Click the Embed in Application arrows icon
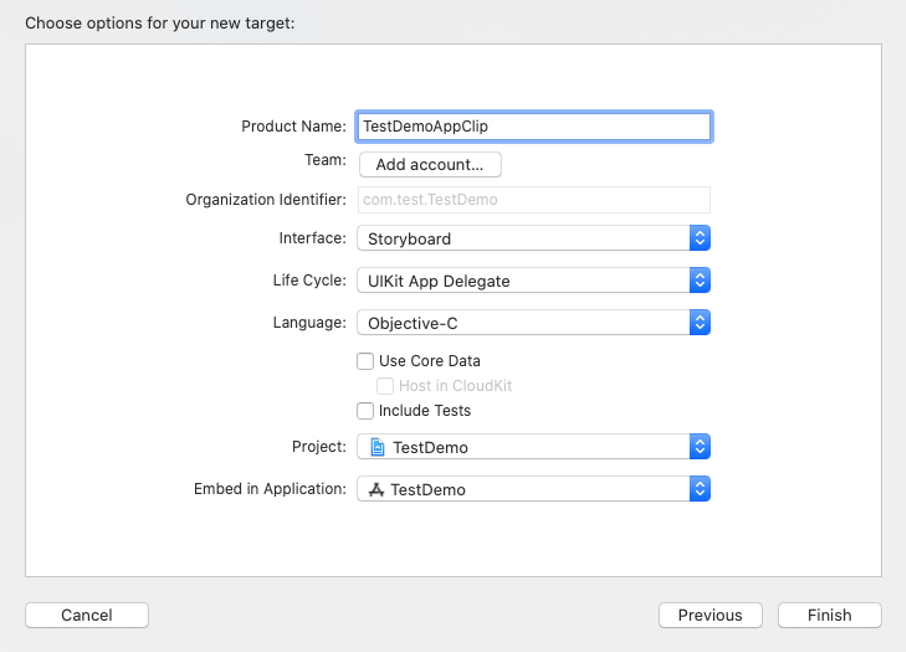Screen dimensions: 906x652 (700, 489)
